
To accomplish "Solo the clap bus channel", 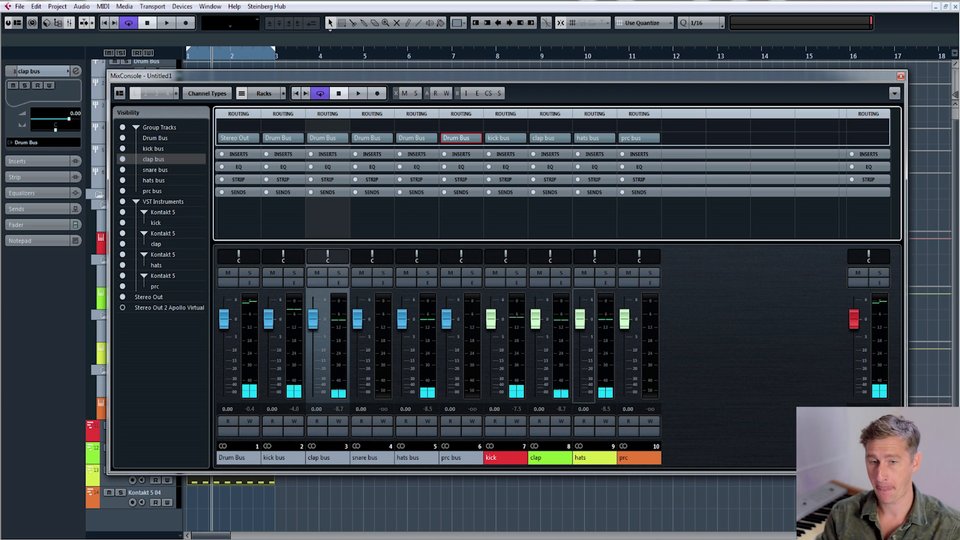I will point(339,272).
